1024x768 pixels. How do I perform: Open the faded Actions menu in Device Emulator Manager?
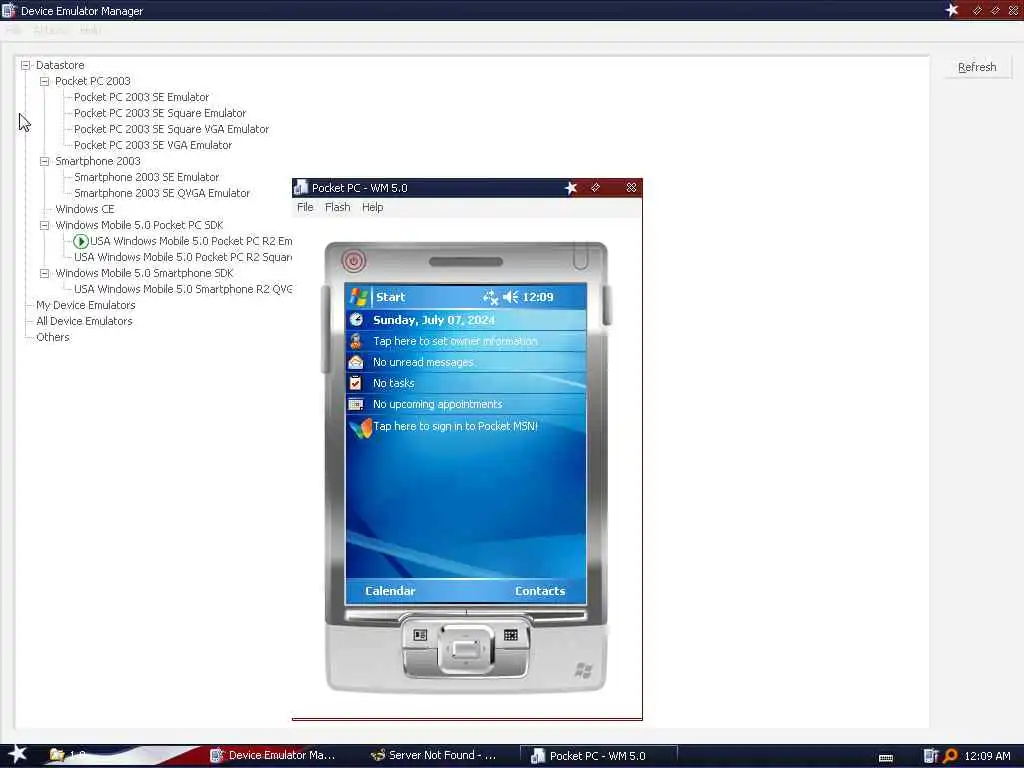coord(50,30)
